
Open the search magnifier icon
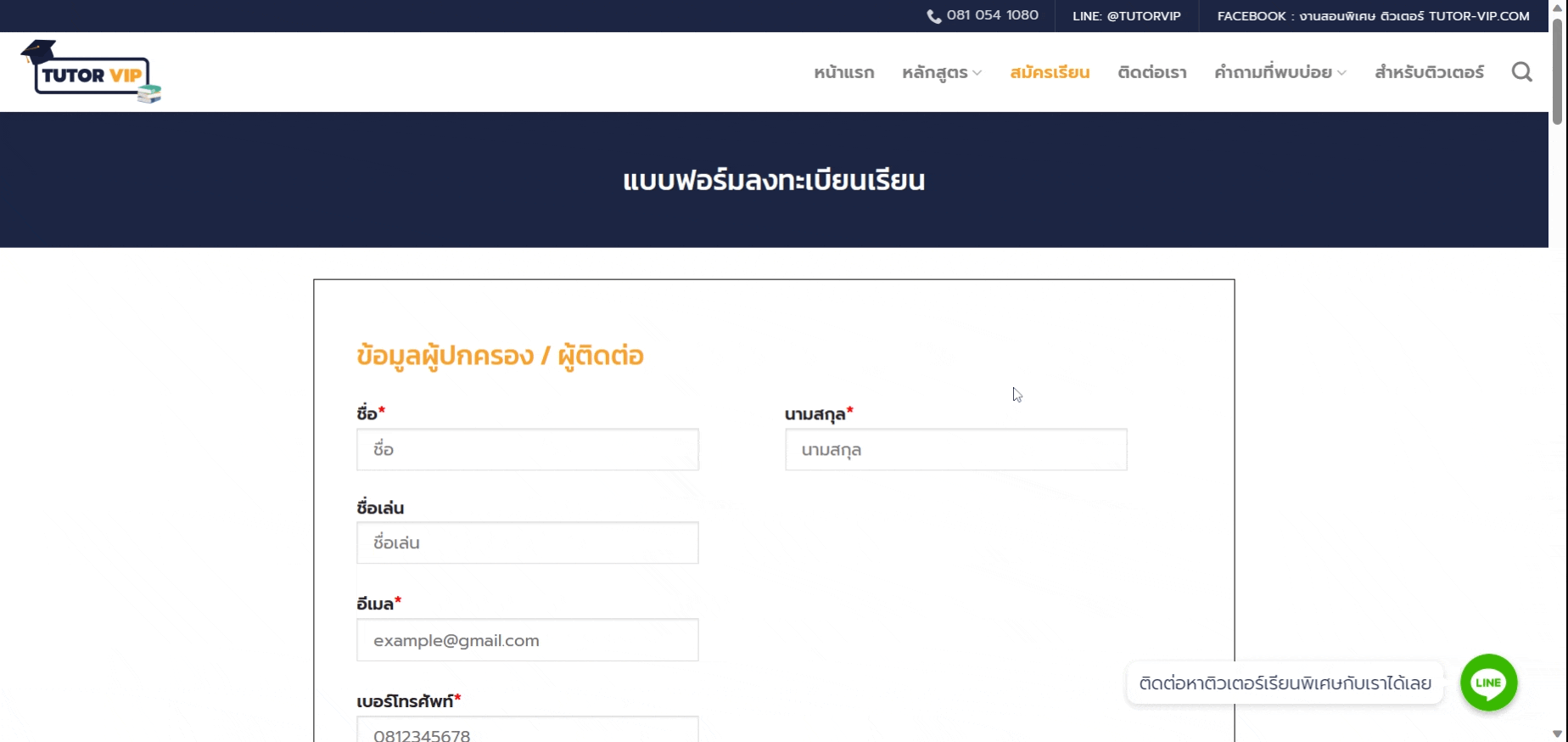point(1521,72)
